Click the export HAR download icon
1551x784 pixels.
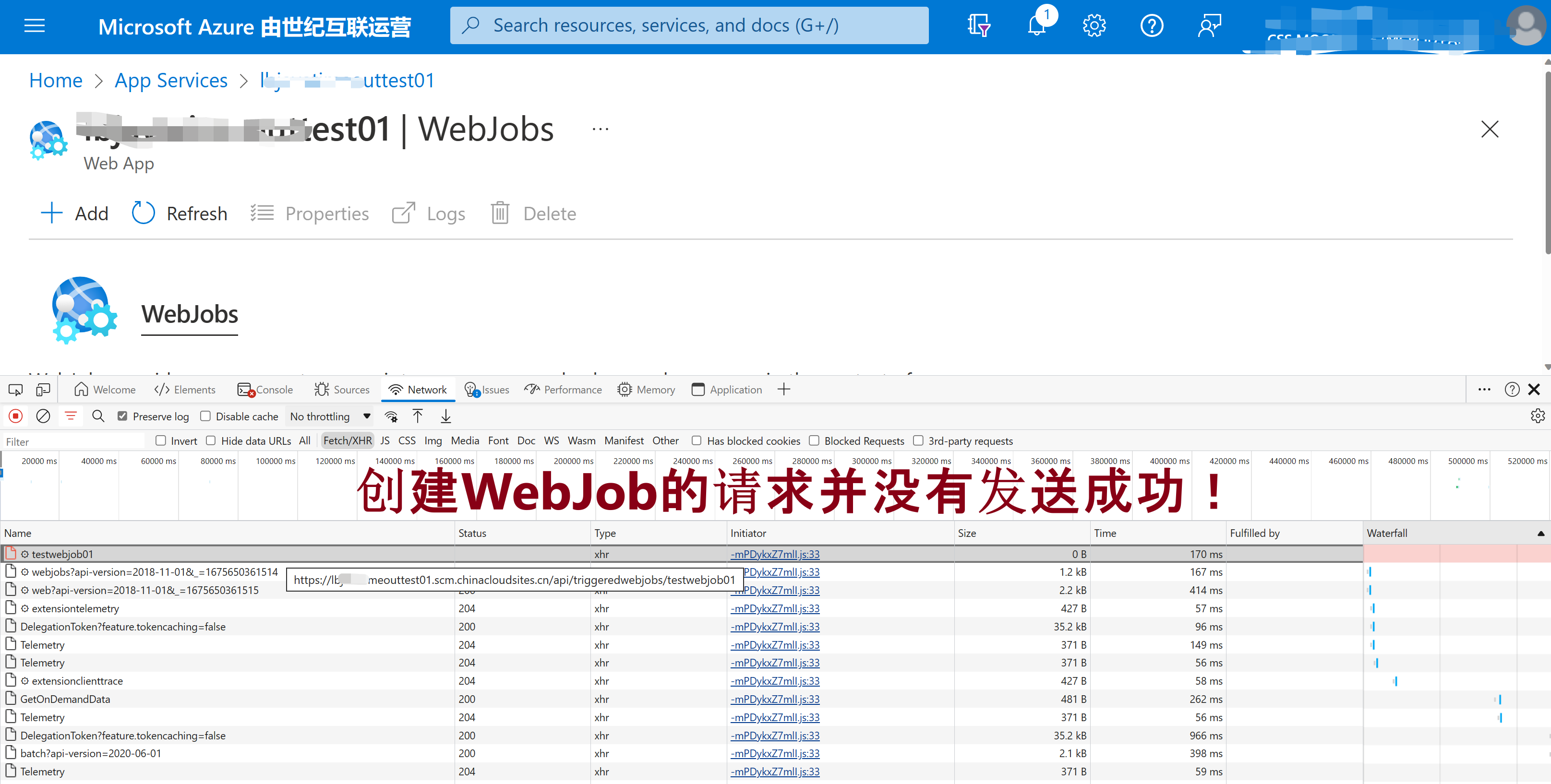[x=445, y=416]
